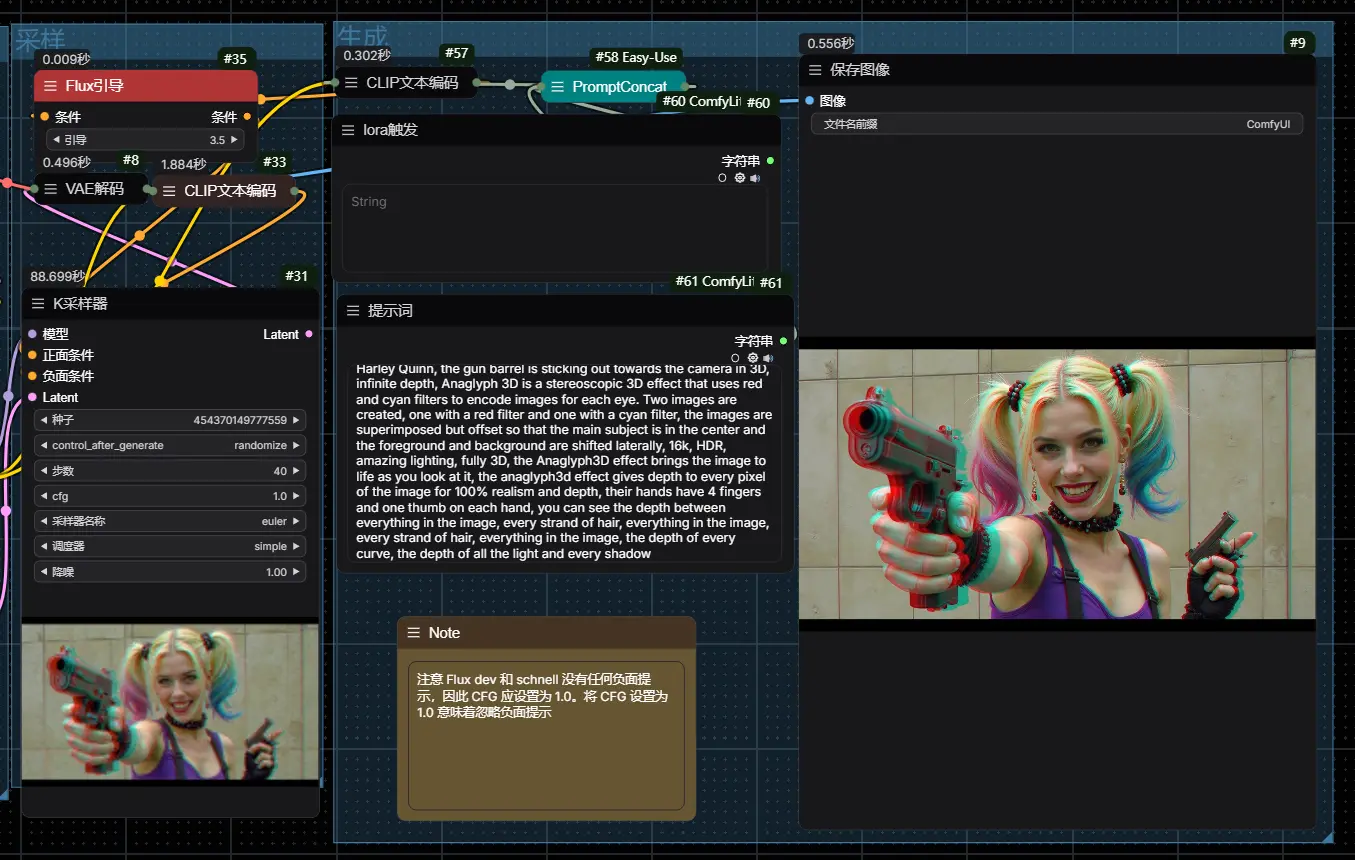Screen dimensions: 1355x860
Task: Open the control_after_generate randomize combo
Action: (x=170, y=446)
